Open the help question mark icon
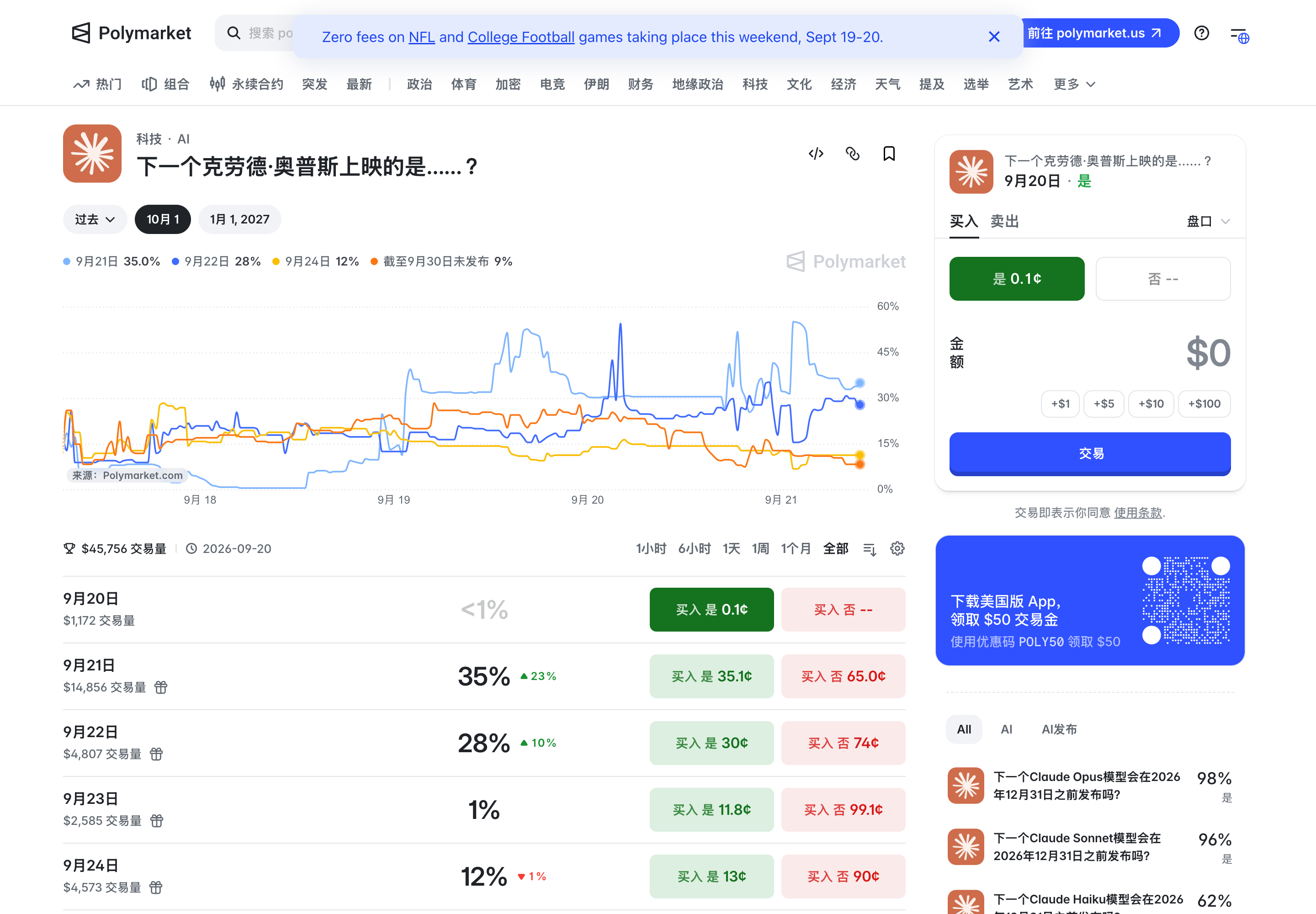Viewport: 1316px width, 914px height. point(1201,33)
